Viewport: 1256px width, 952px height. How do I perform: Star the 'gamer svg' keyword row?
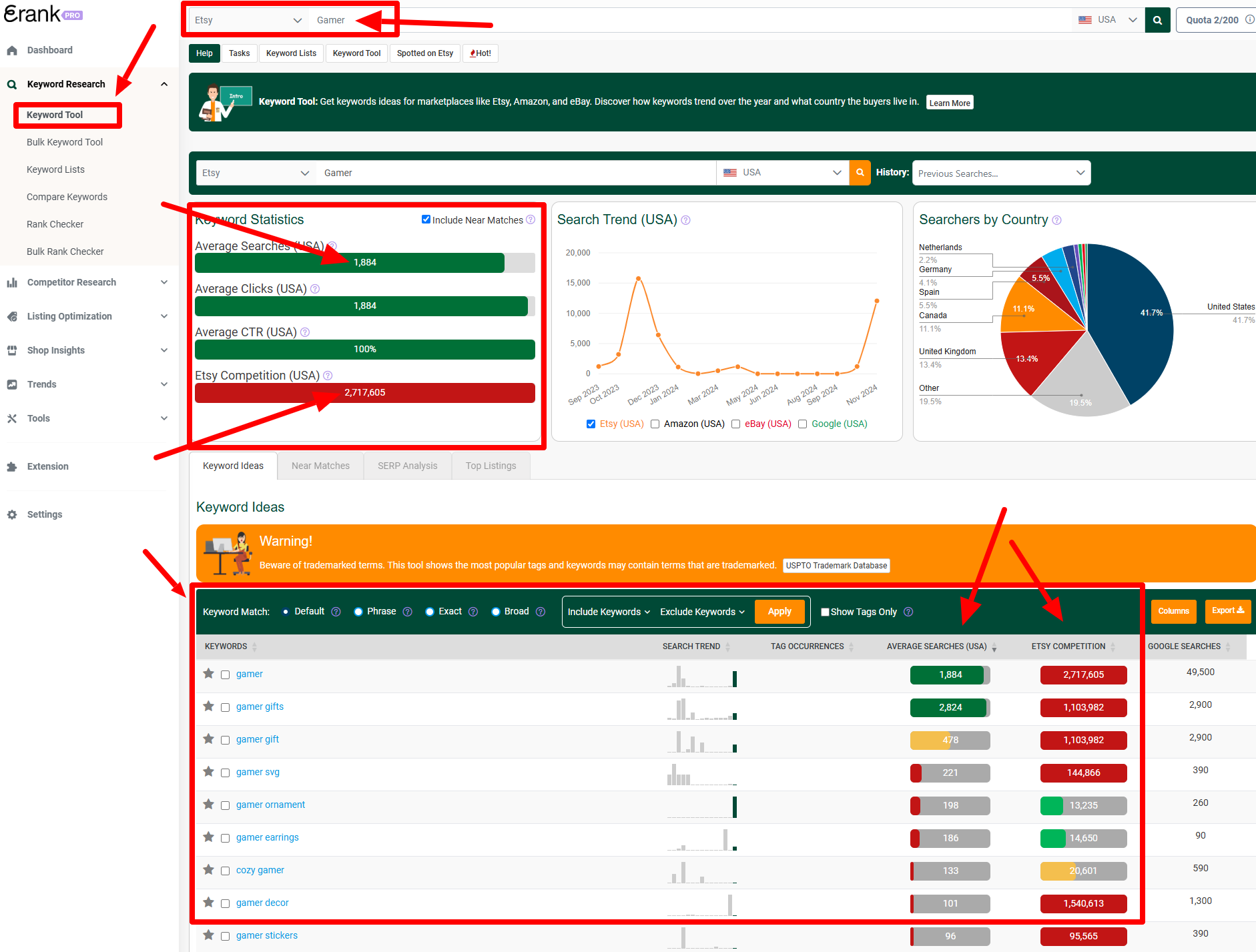pyautogui.click(x=208, y=772)
